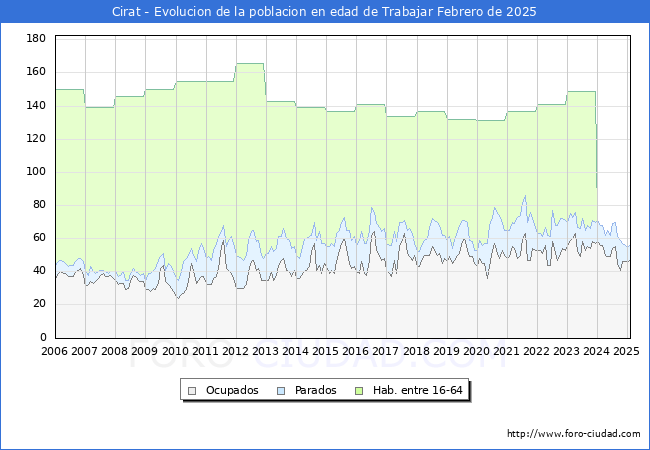
Task: Open the foro-ciudad.com URL text
Action: (574, 434)
